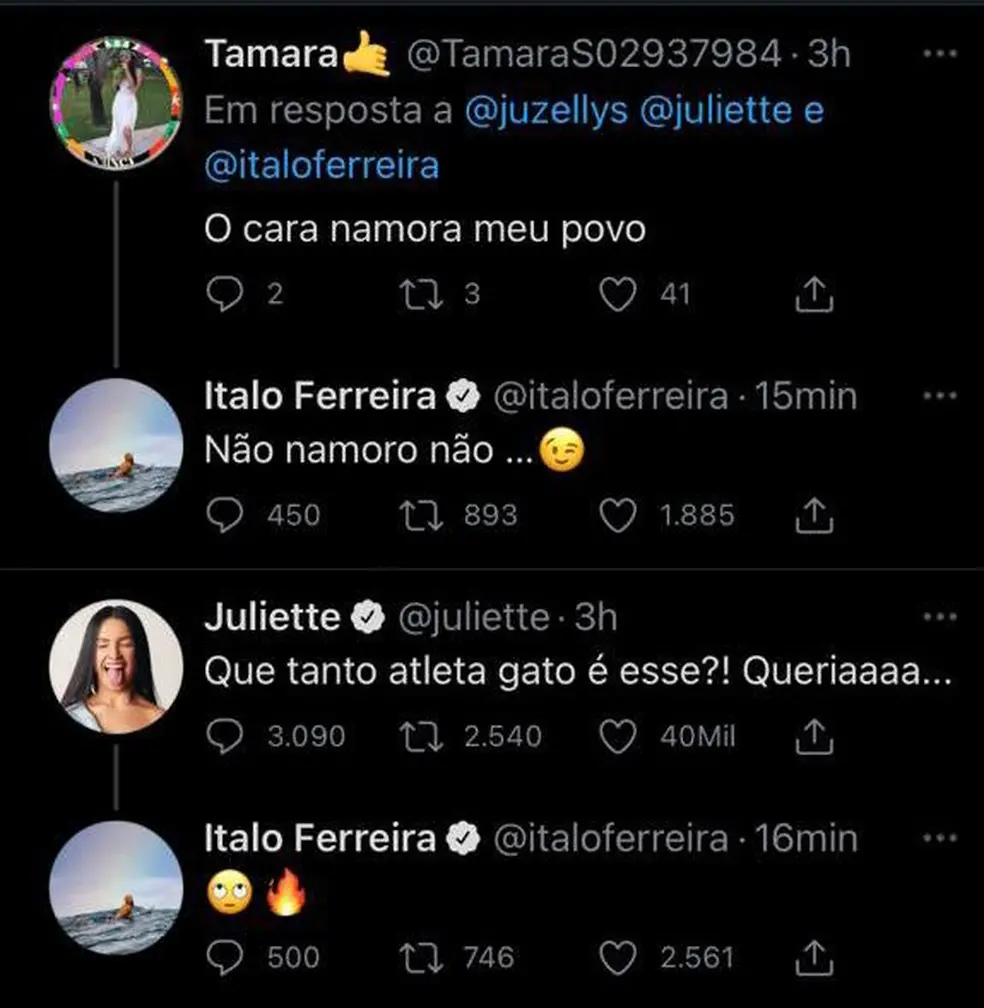
Task: Open Juliette's profile picture
Action: [115, 666]
